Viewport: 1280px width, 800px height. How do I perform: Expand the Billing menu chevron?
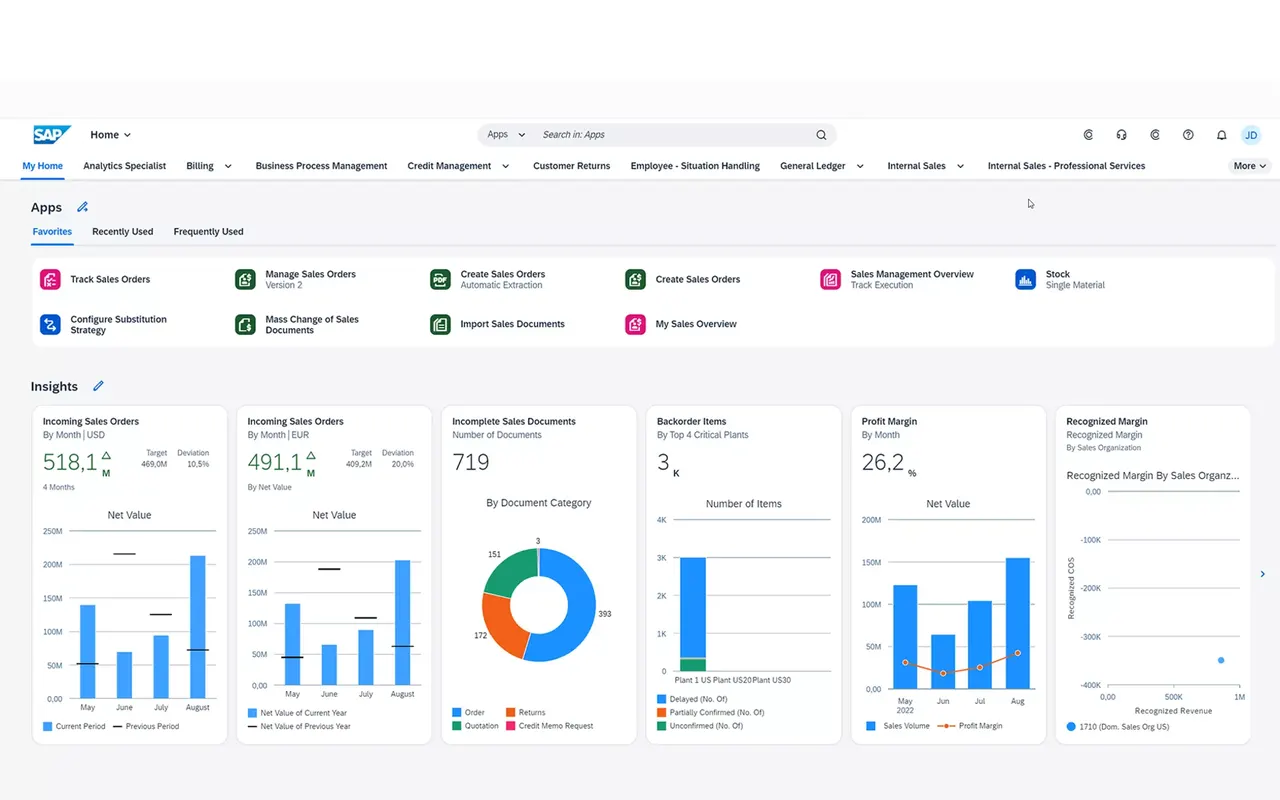pyautogui.click(x=228, y=166)
